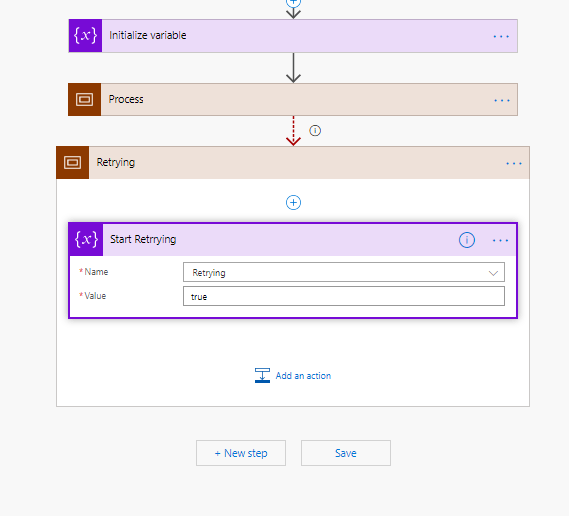
Task: Click the Retrying scope icon
Action: [73, 163]
